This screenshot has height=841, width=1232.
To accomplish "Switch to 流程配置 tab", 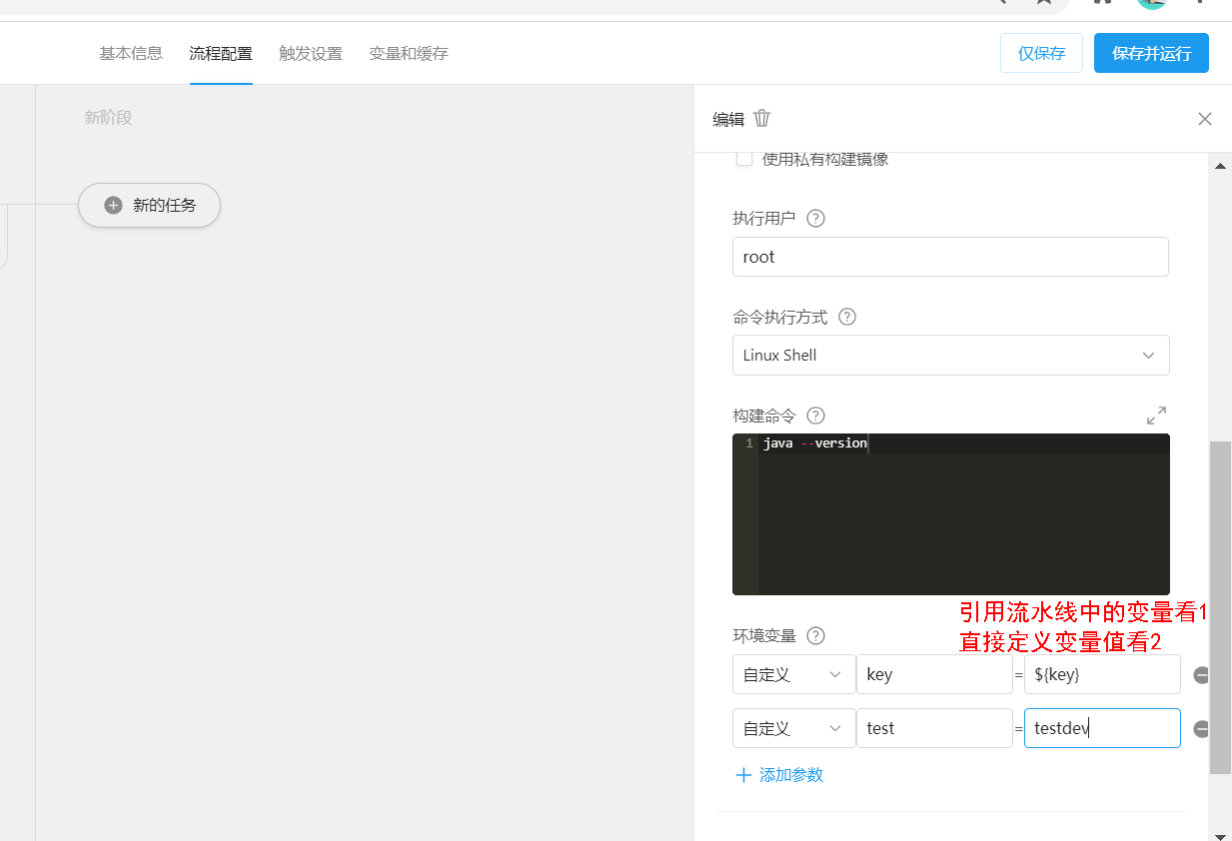I will [x=221, y=53].
